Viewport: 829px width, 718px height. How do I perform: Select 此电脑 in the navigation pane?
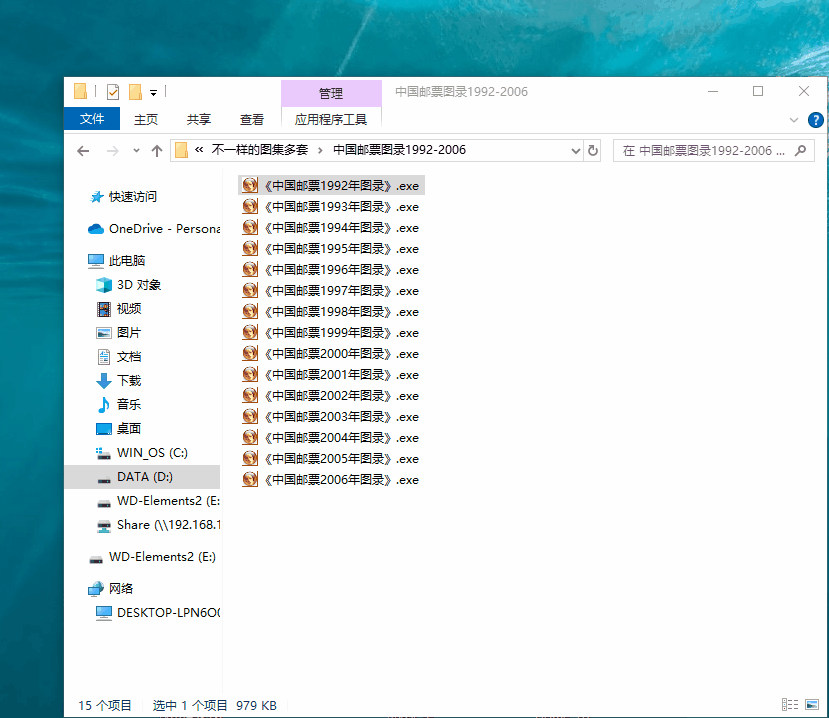(116, 261)
